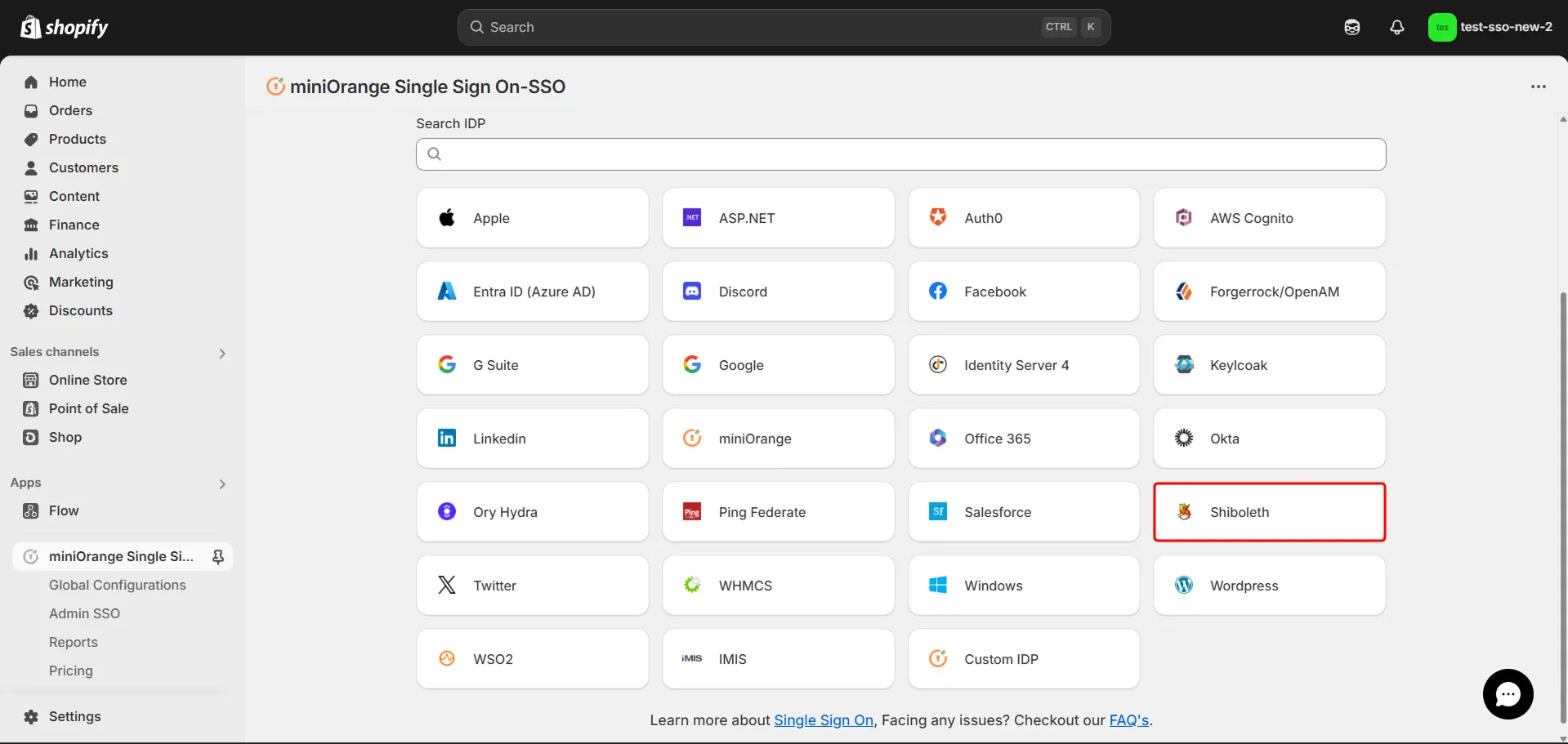The height and width of the screenshot is (744, 1568).
Task: Click the Windows logo icon
Action: 938,585
